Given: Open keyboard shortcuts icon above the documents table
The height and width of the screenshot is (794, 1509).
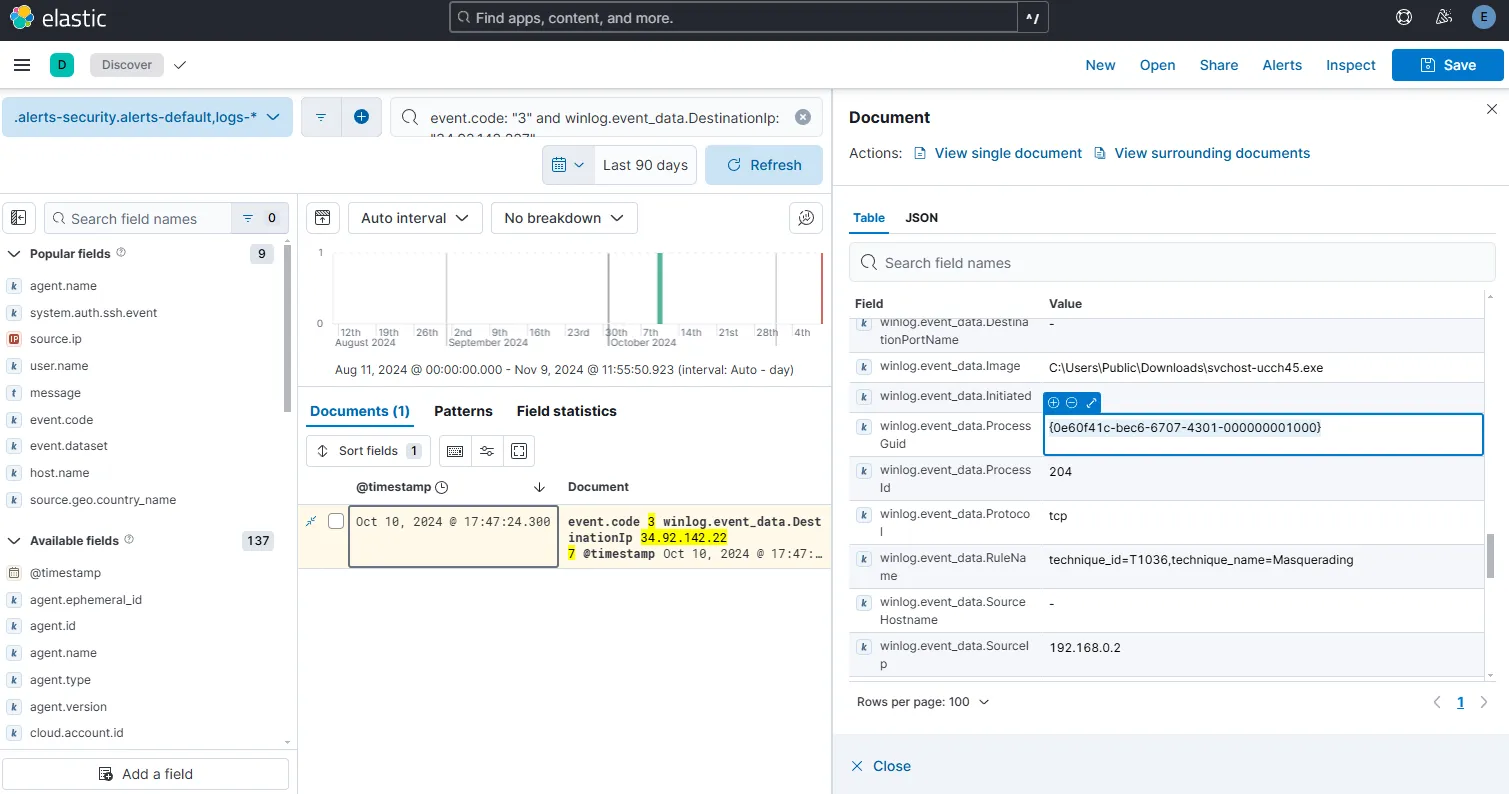Looking at the screenshot, I should (455, 451).
